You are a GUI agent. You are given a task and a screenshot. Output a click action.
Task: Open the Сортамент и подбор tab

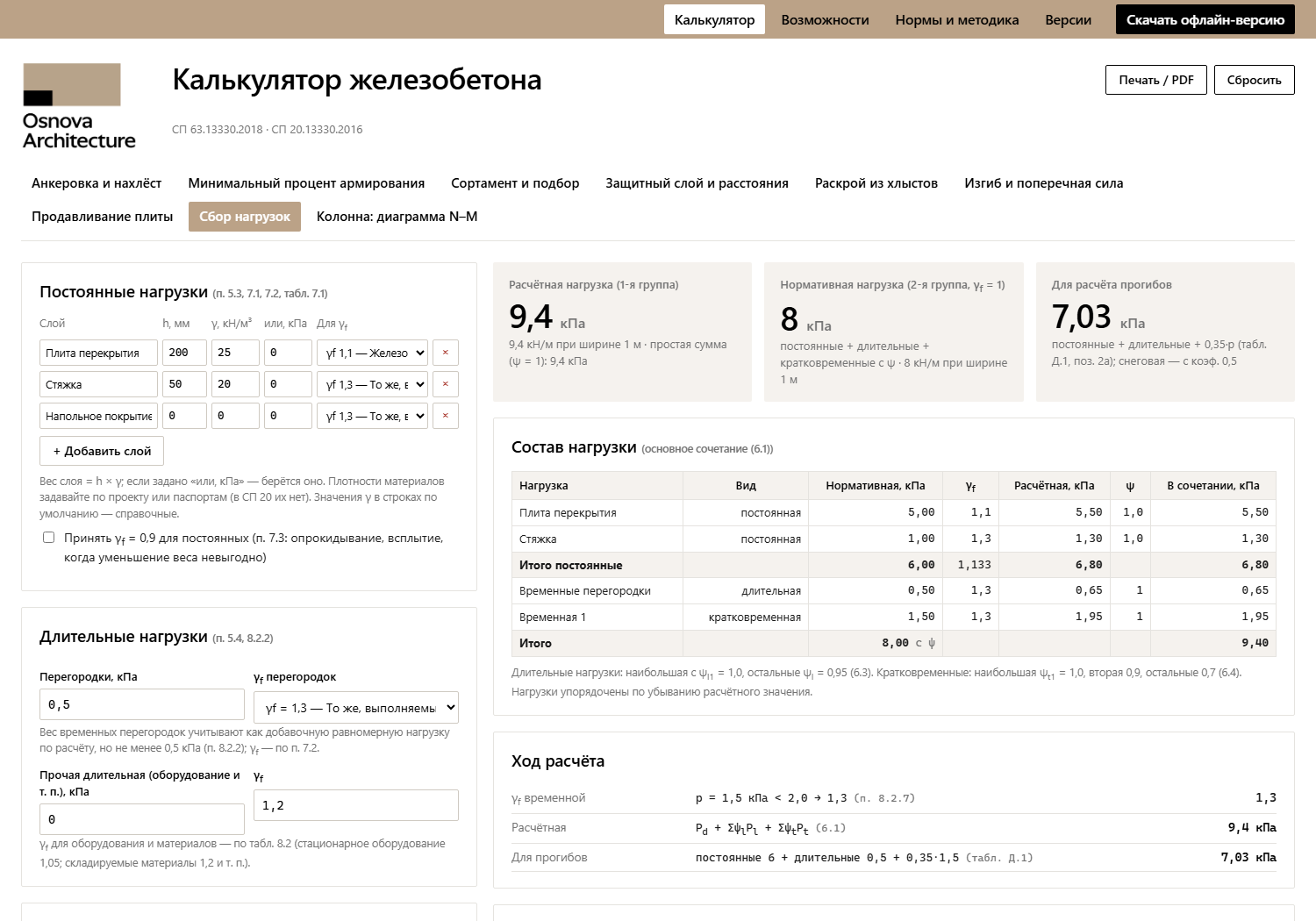[x=515, y=183]
